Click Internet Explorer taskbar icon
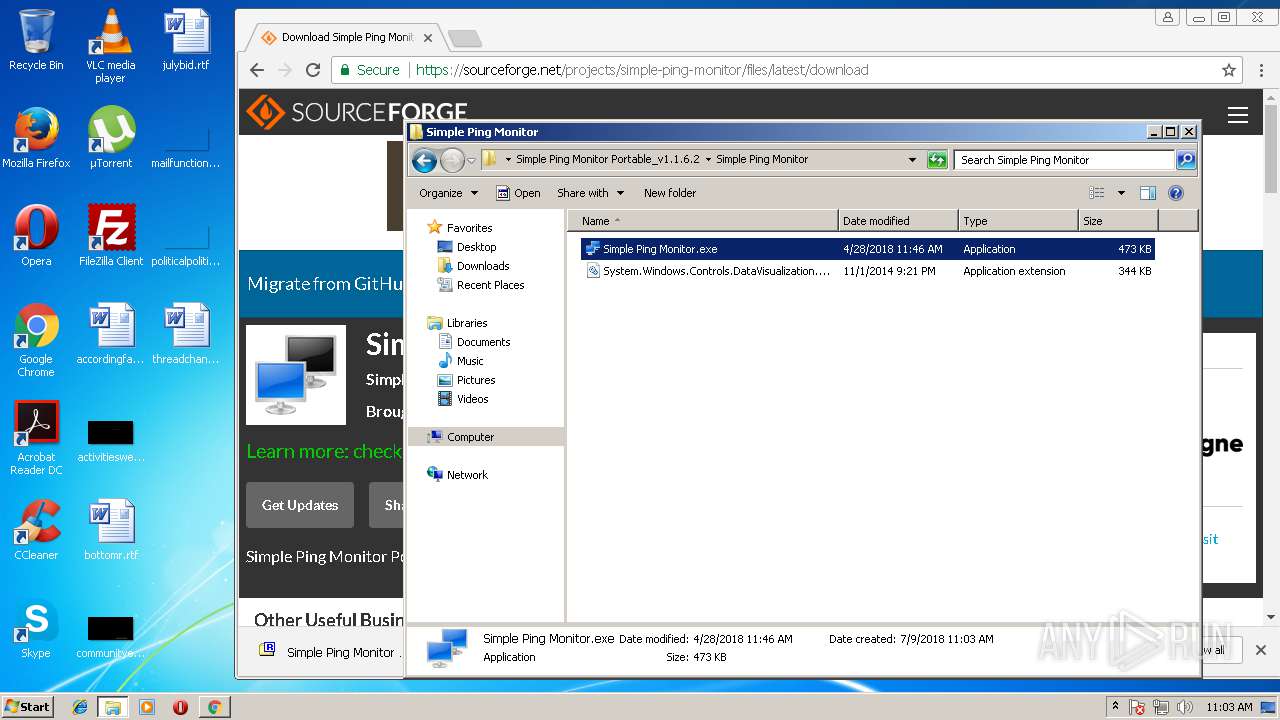This screenshot has width=1280, height=720. [80, 707]
